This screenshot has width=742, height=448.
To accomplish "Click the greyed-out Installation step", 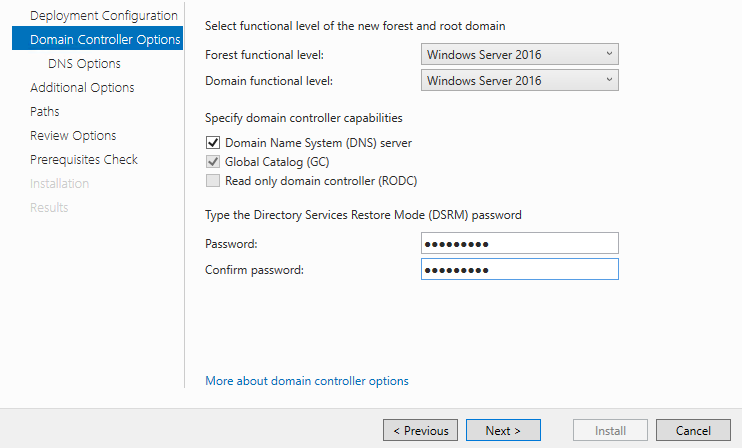I will coord(59,184).
